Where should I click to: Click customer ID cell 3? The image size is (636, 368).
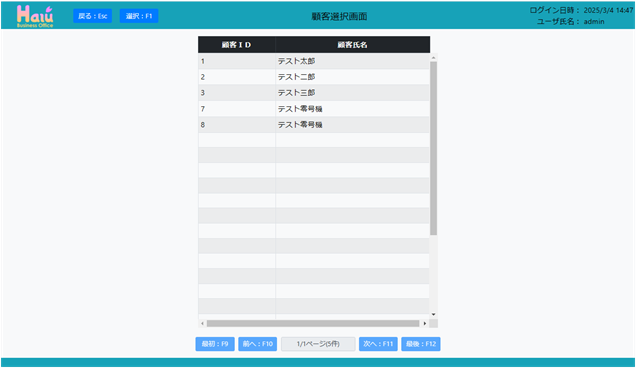pyautogui.click(x=237, y=93)
